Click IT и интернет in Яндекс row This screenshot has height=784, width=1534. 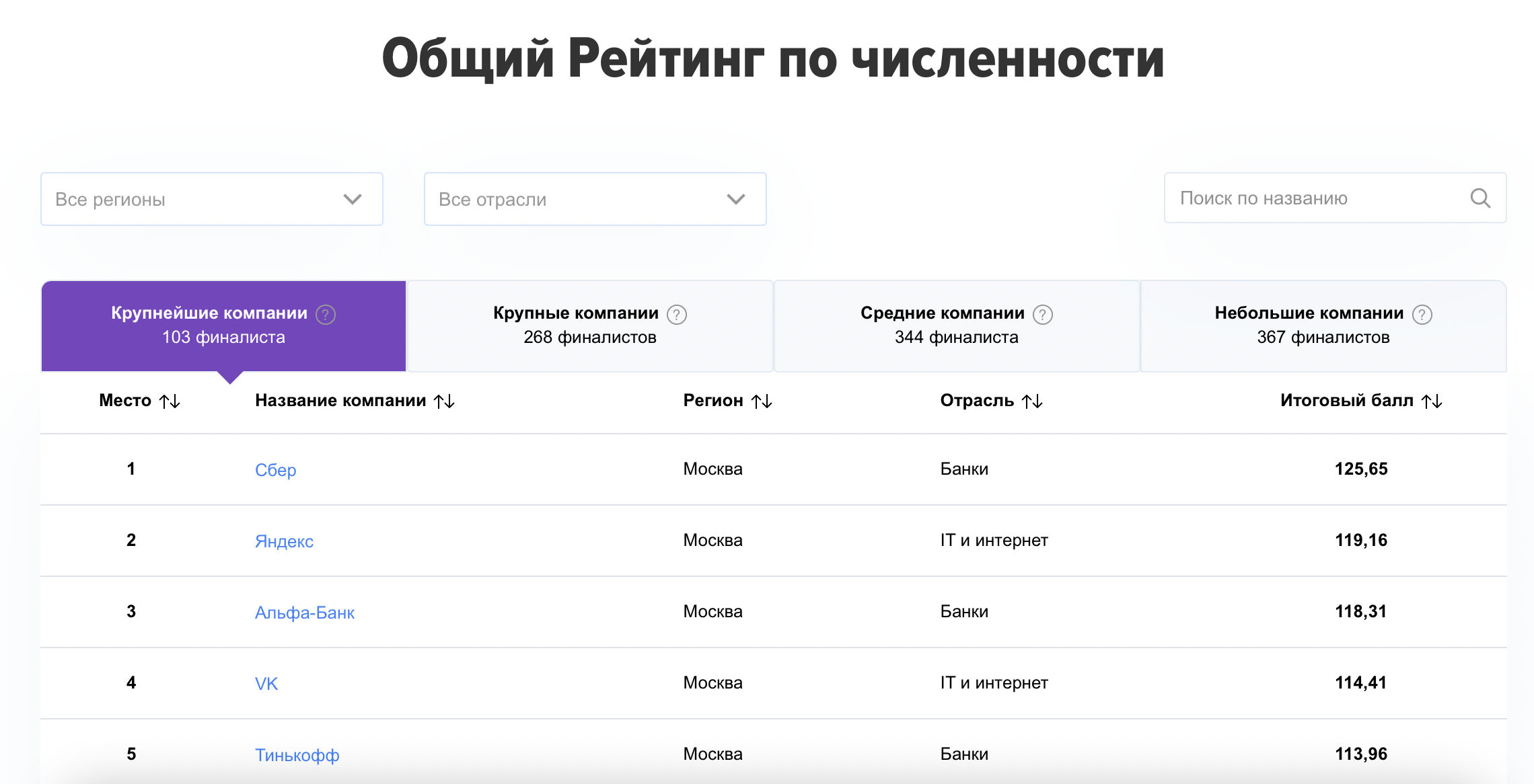994,540
